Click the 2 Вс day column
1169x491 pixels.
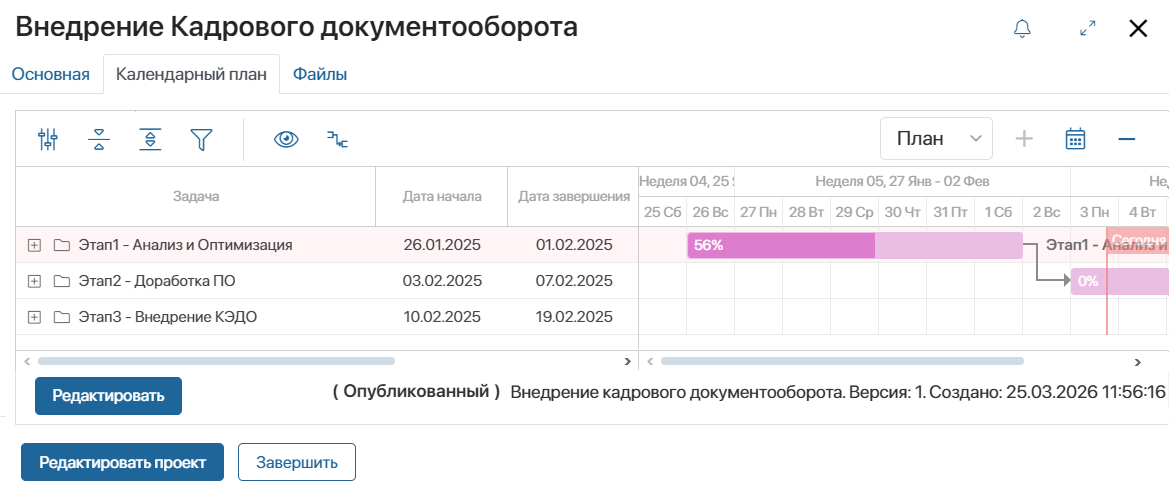tap(1047, 212)
